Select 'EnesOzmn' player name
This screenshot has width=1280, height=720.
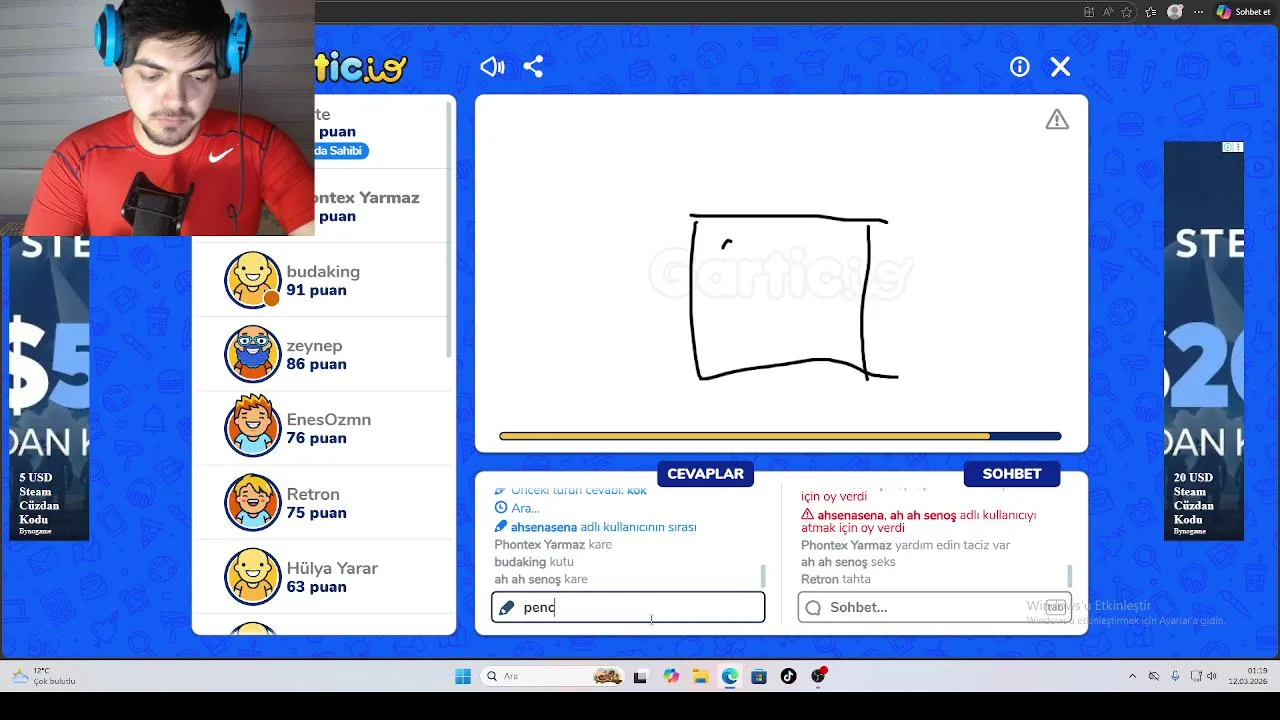[329, 420]
